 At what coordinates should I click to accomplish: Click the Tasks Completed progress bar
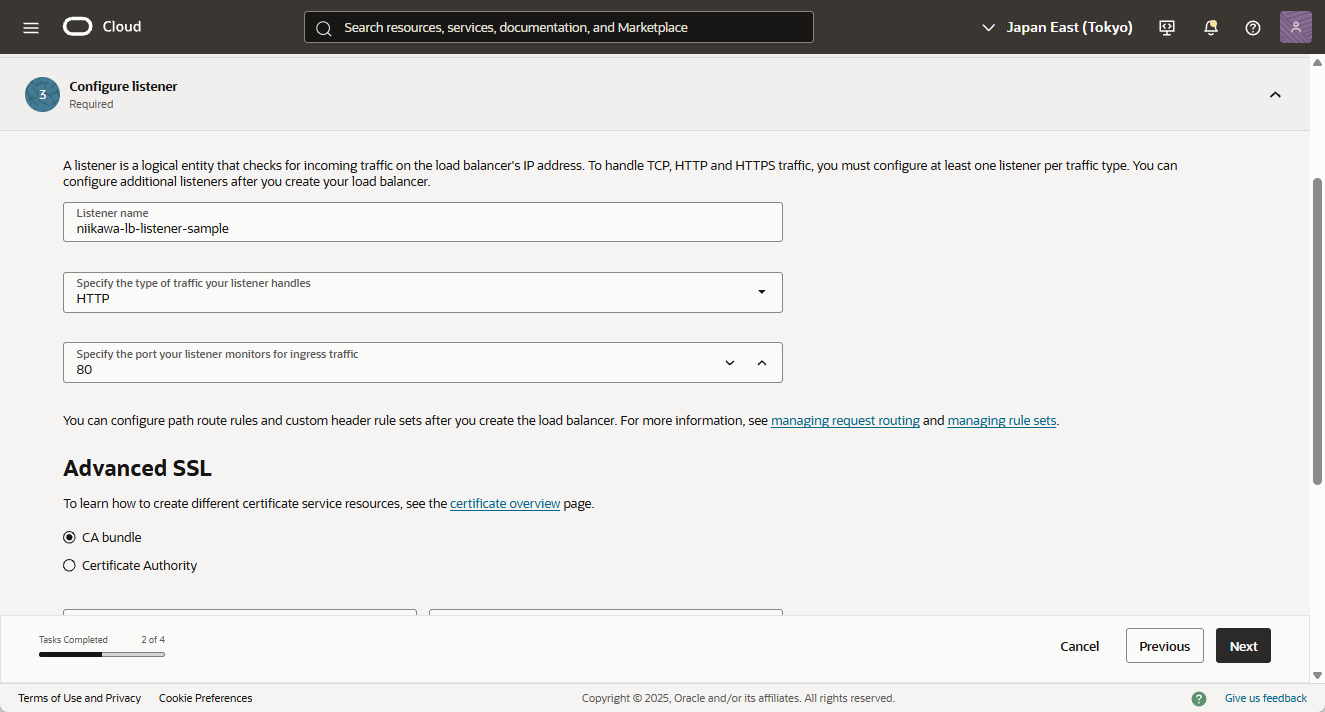[x=102, y=654]
